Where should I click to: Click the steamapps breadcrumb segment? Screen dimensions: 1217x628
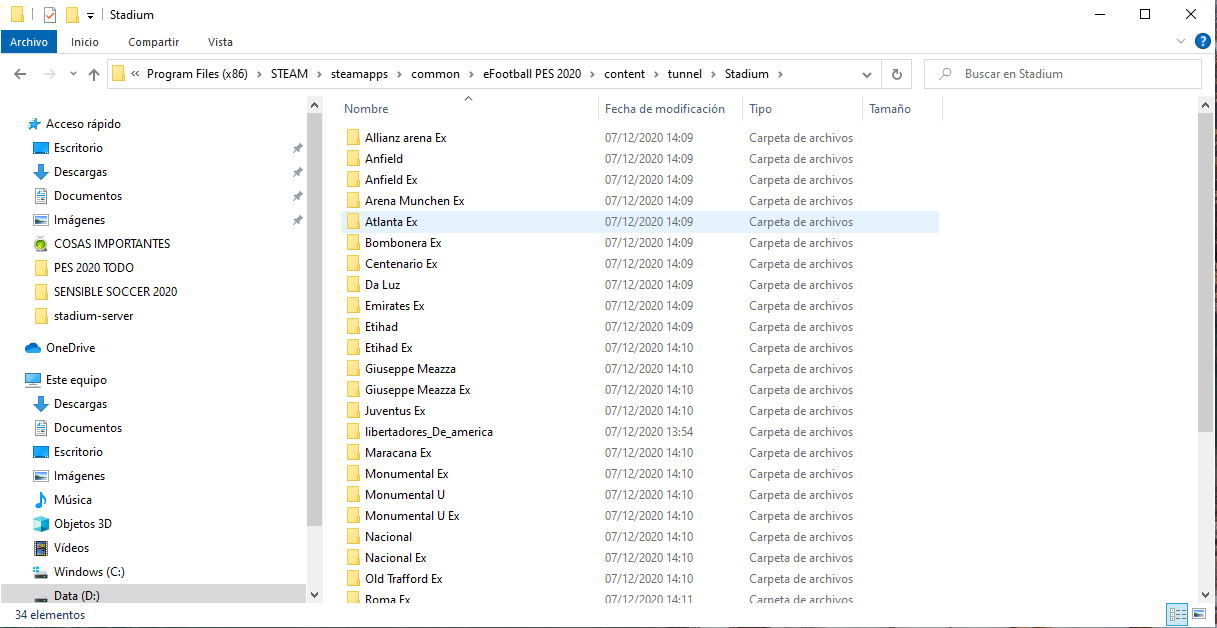point(359,74)
